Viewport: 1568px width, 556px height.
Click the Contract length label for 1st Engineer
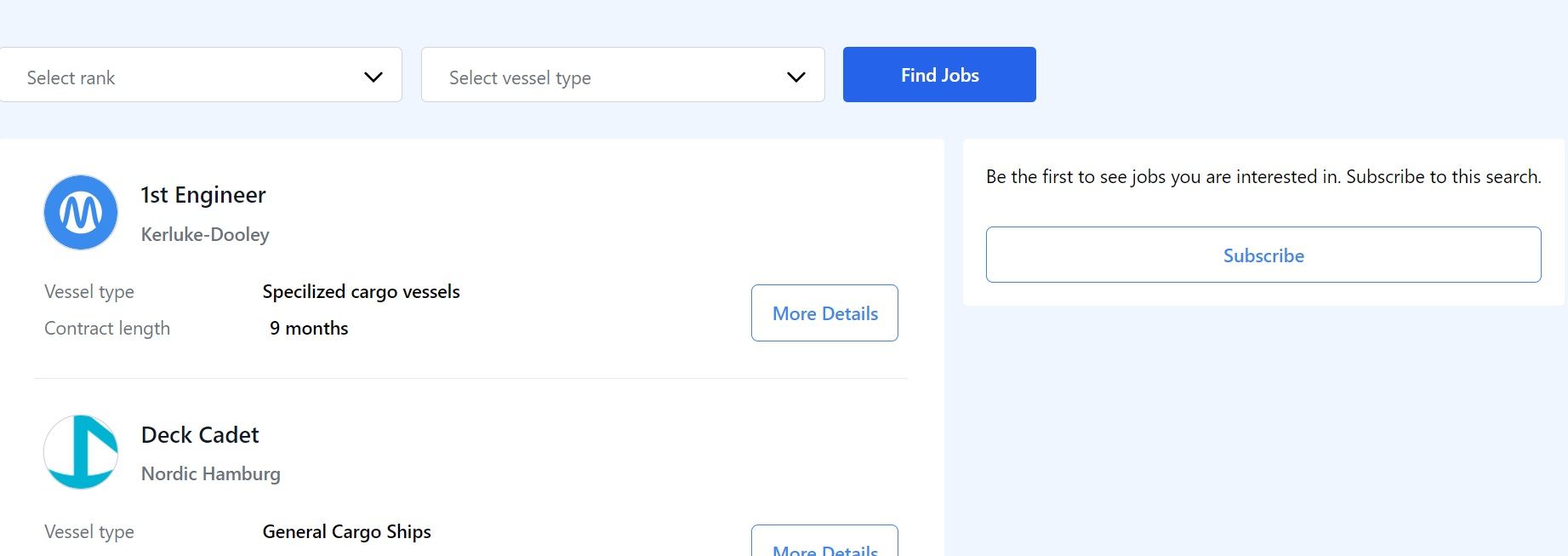click(x=107, y=329)
